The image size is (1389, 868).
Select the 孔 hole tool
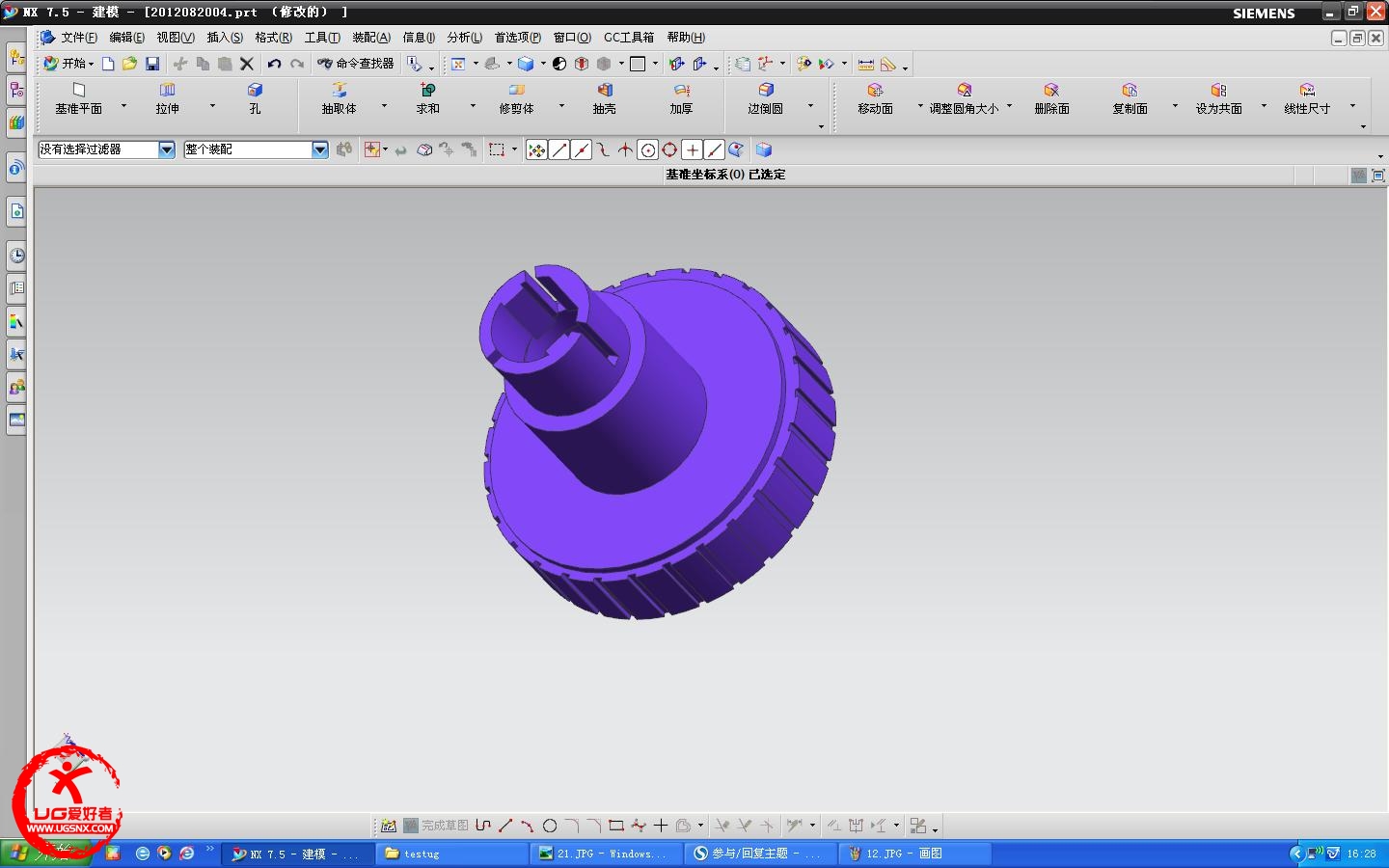coord(255,99)
